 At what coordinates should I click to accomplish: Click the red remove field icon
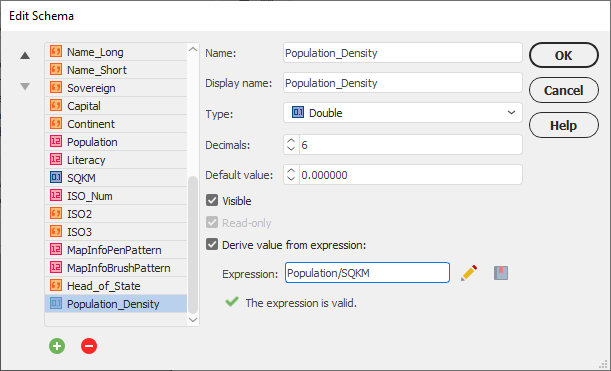click(89, 346)
